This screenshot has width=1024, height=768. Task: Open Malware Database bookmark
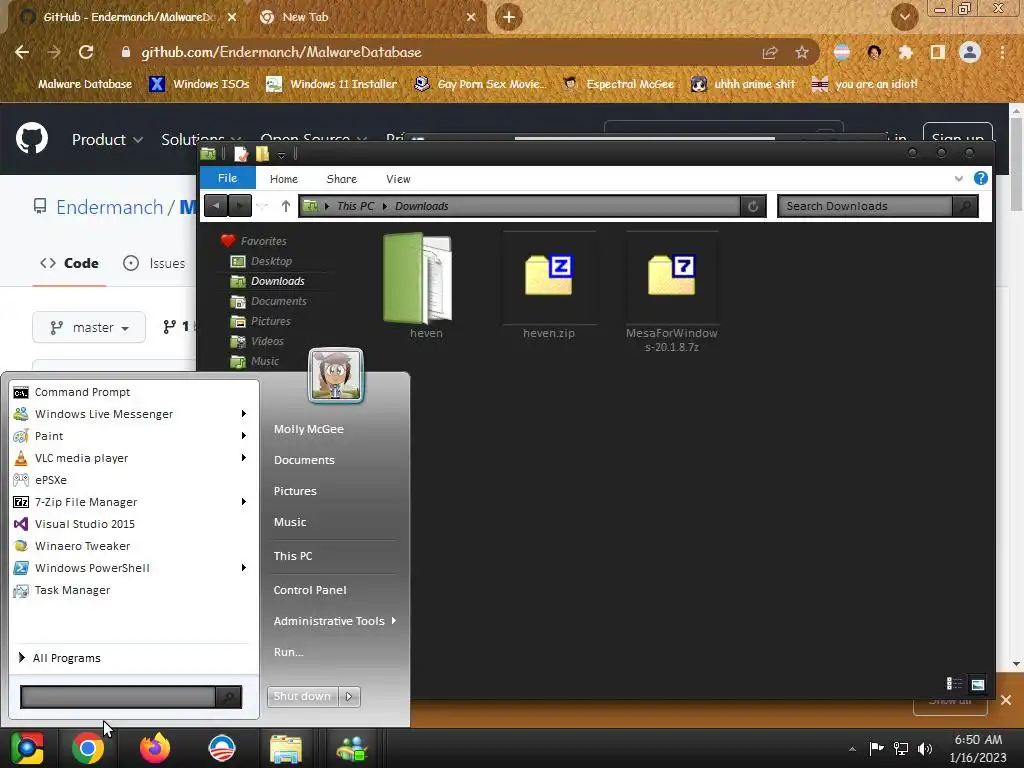tap(84, 84)
